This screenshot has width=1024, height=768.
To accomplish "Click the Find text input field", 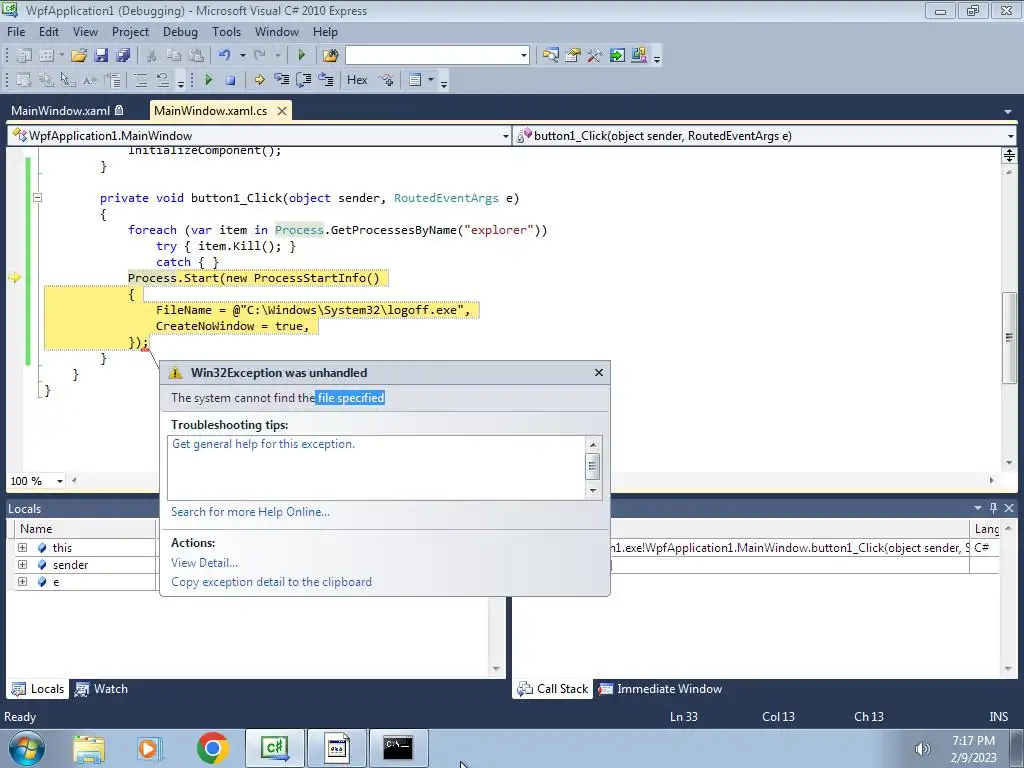I will (432, 56).
